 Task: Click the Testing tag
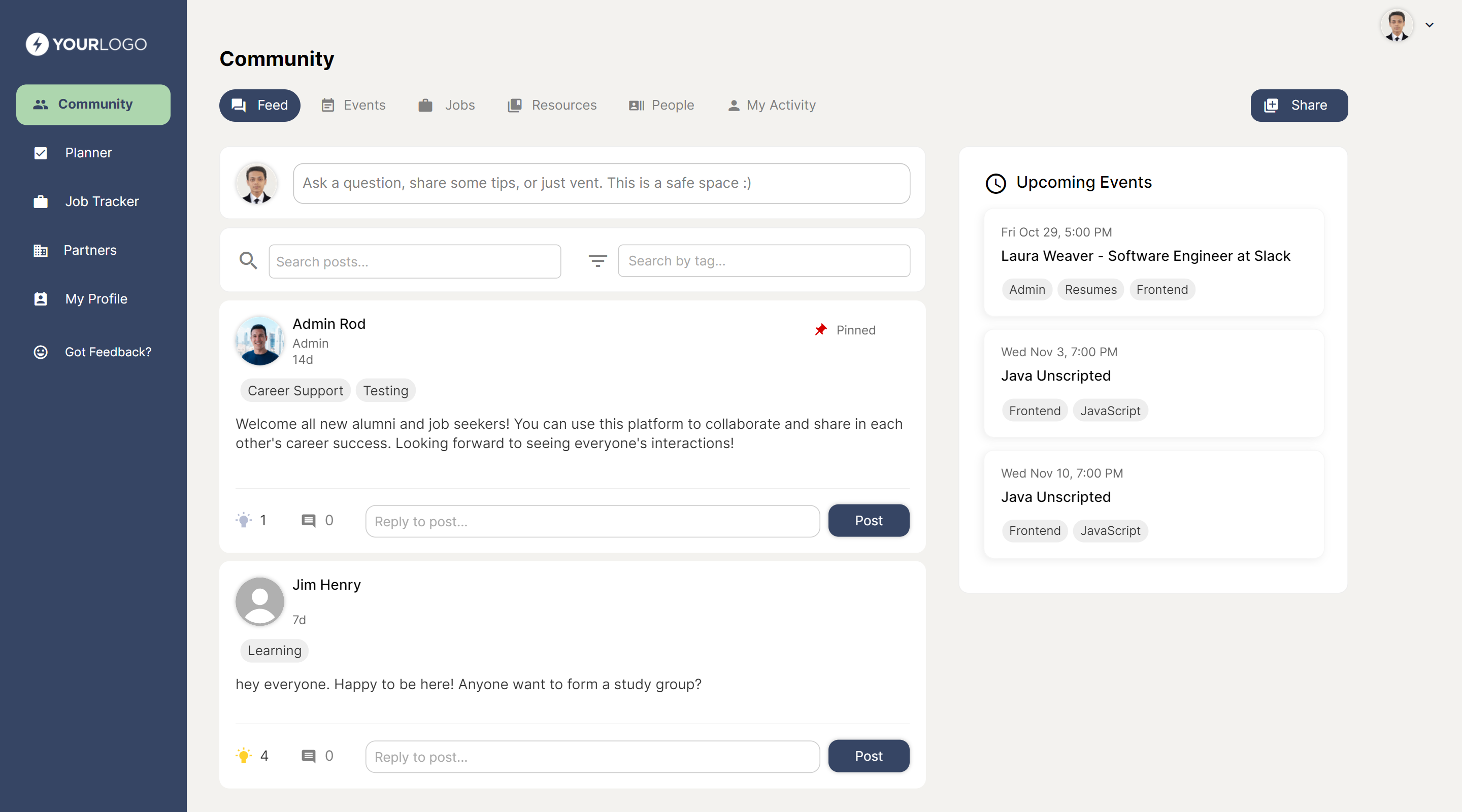[386, 390]
